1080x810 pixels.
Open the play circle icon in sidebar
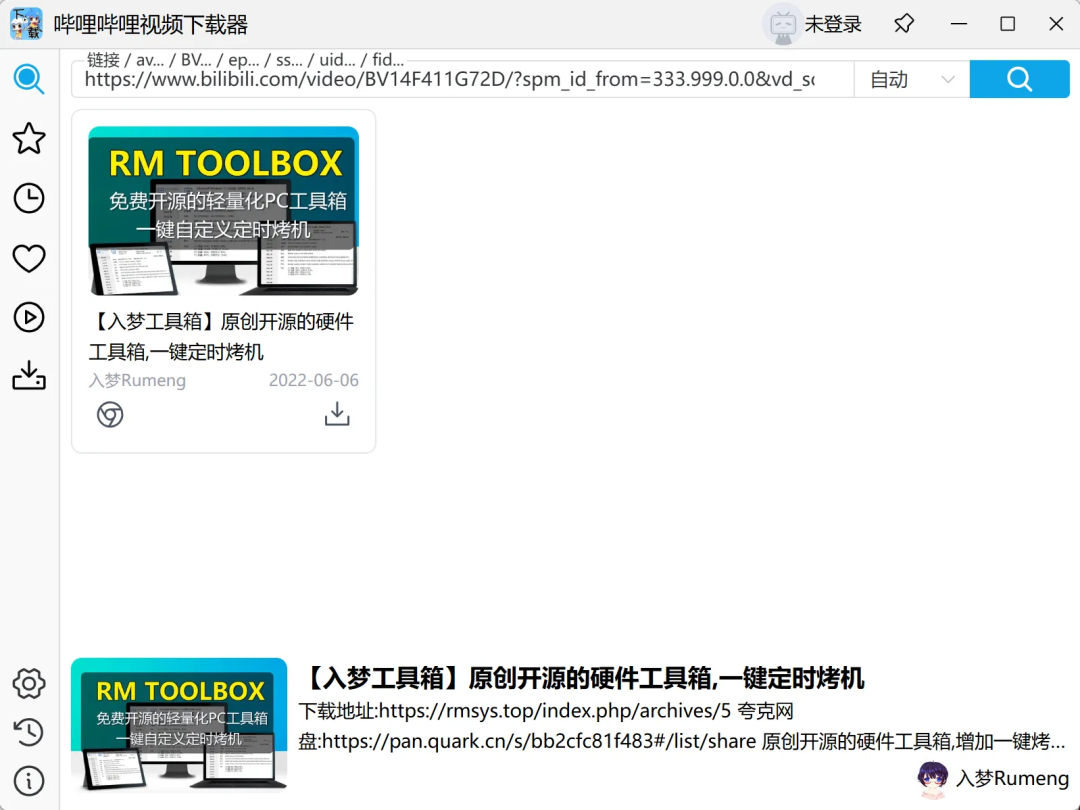(29, 318)
